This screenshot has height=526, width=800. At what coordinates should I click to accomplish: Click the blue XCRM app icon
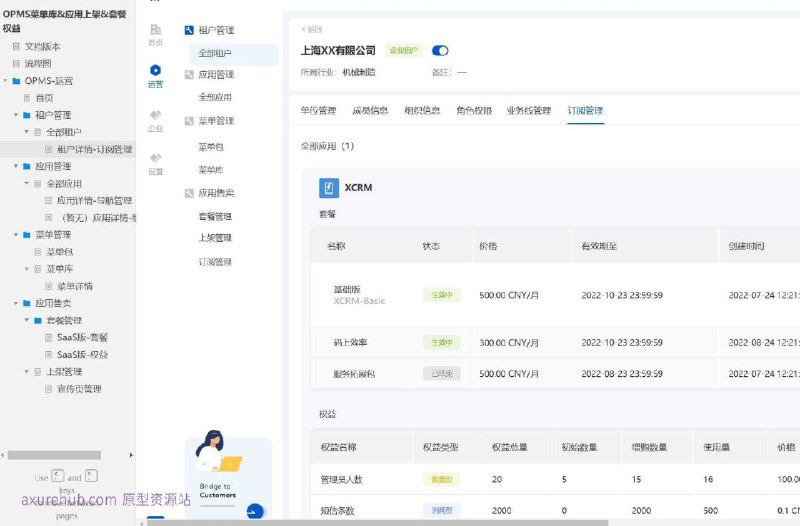point(329,188)
